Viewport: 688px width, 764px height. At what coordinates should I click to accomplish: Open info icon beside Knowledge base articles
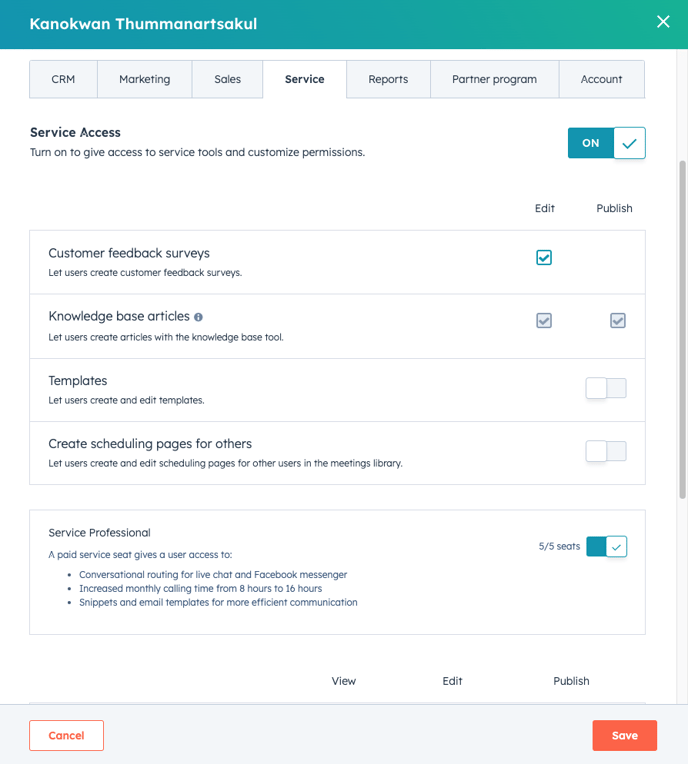click(198, 317)
